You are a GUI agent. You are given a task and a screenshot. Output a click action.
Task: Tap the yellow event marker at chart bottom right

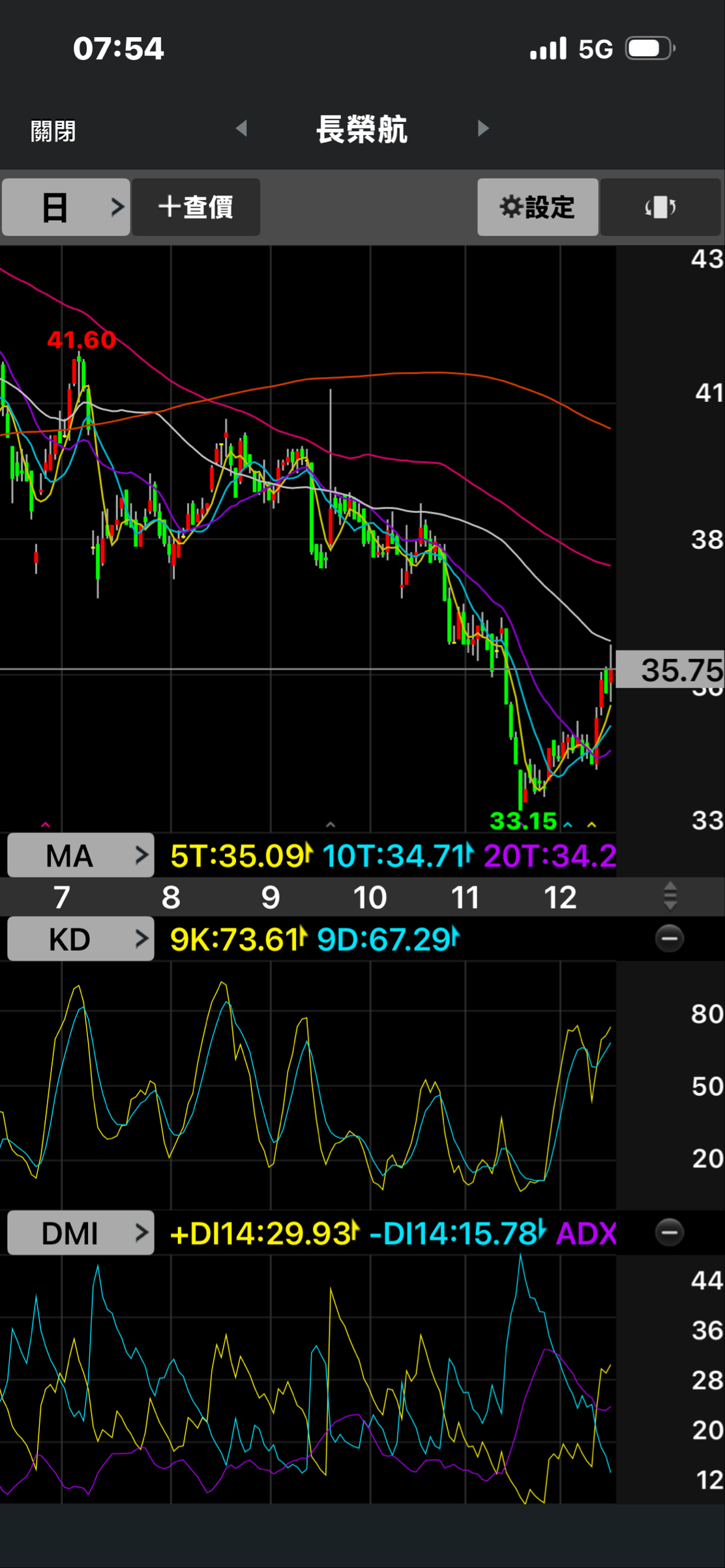tap(591, 824)
